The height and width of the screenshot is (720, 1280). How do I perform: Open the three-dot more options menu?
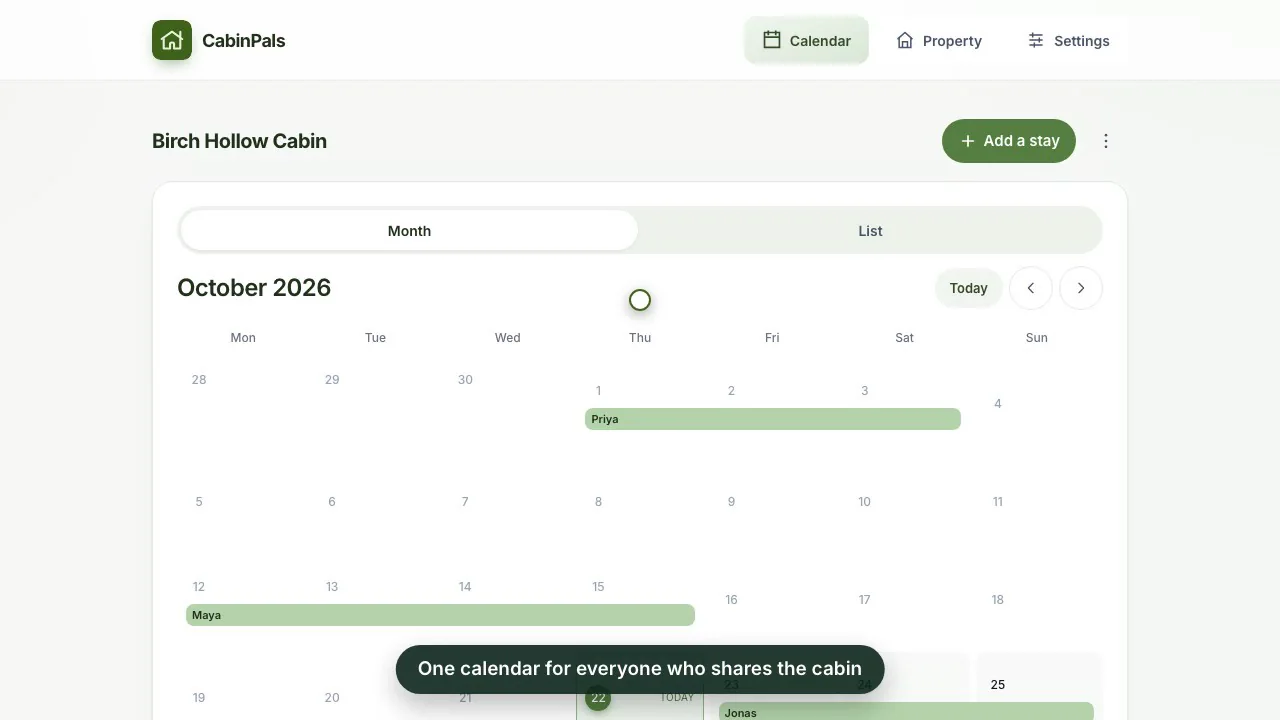(x=1106, y=141)
